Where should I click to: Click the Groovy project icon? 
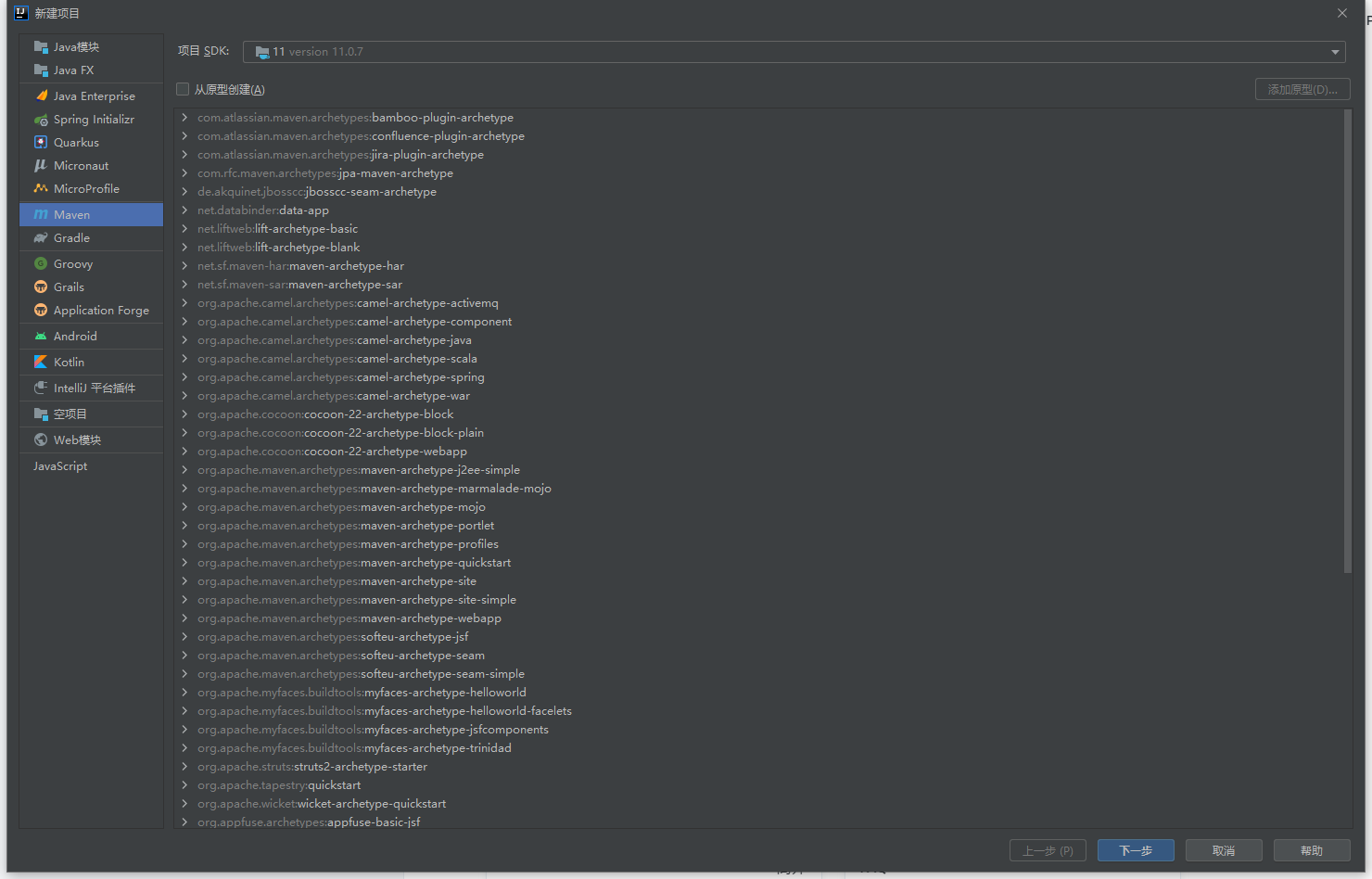click(x=41, y=264)
